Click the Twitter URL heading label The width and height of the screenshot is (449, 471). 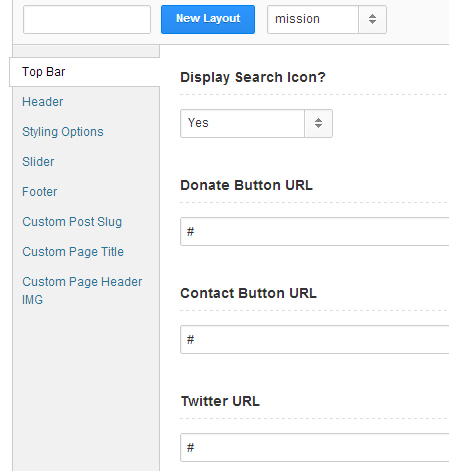[220, 401]
